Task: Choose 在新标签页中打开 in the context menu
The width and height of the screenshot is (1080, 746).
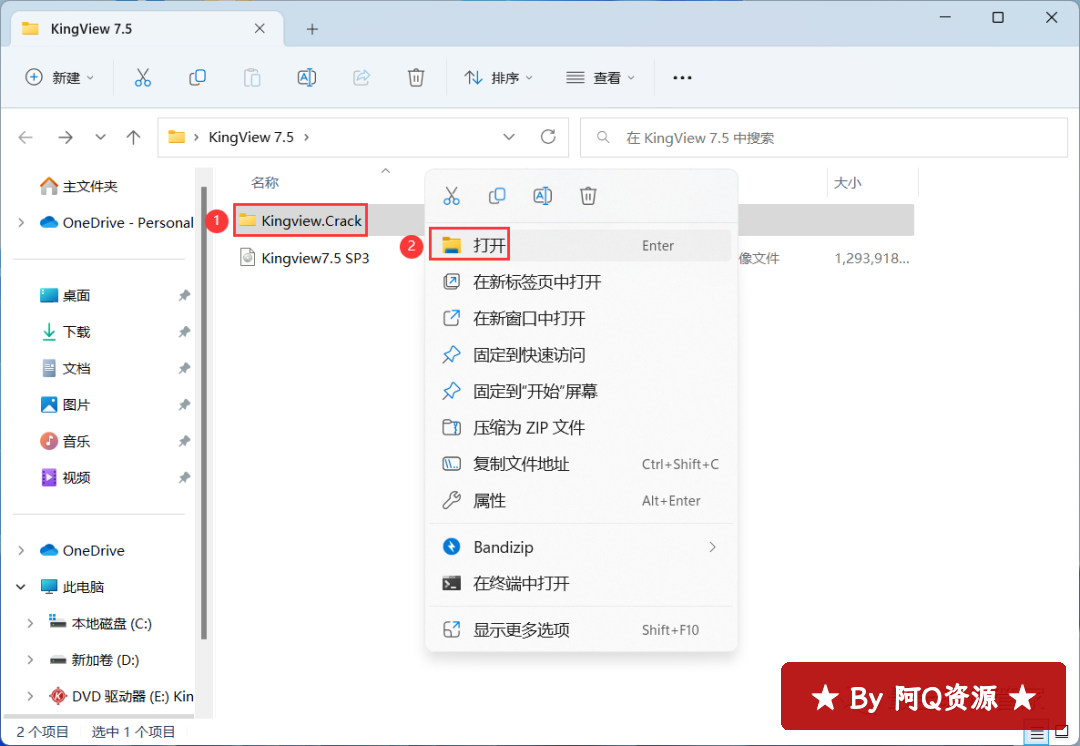Action: tap(580, 282)
